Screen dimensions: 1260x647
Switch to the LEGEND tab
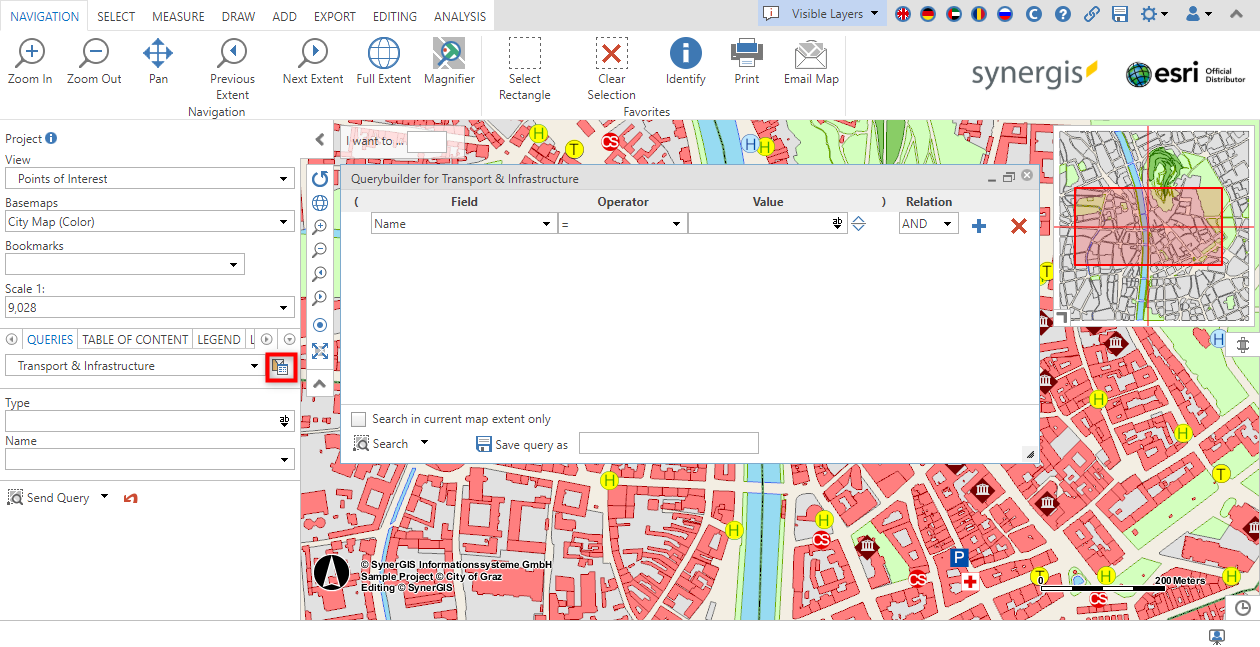[x=218, y=339]
